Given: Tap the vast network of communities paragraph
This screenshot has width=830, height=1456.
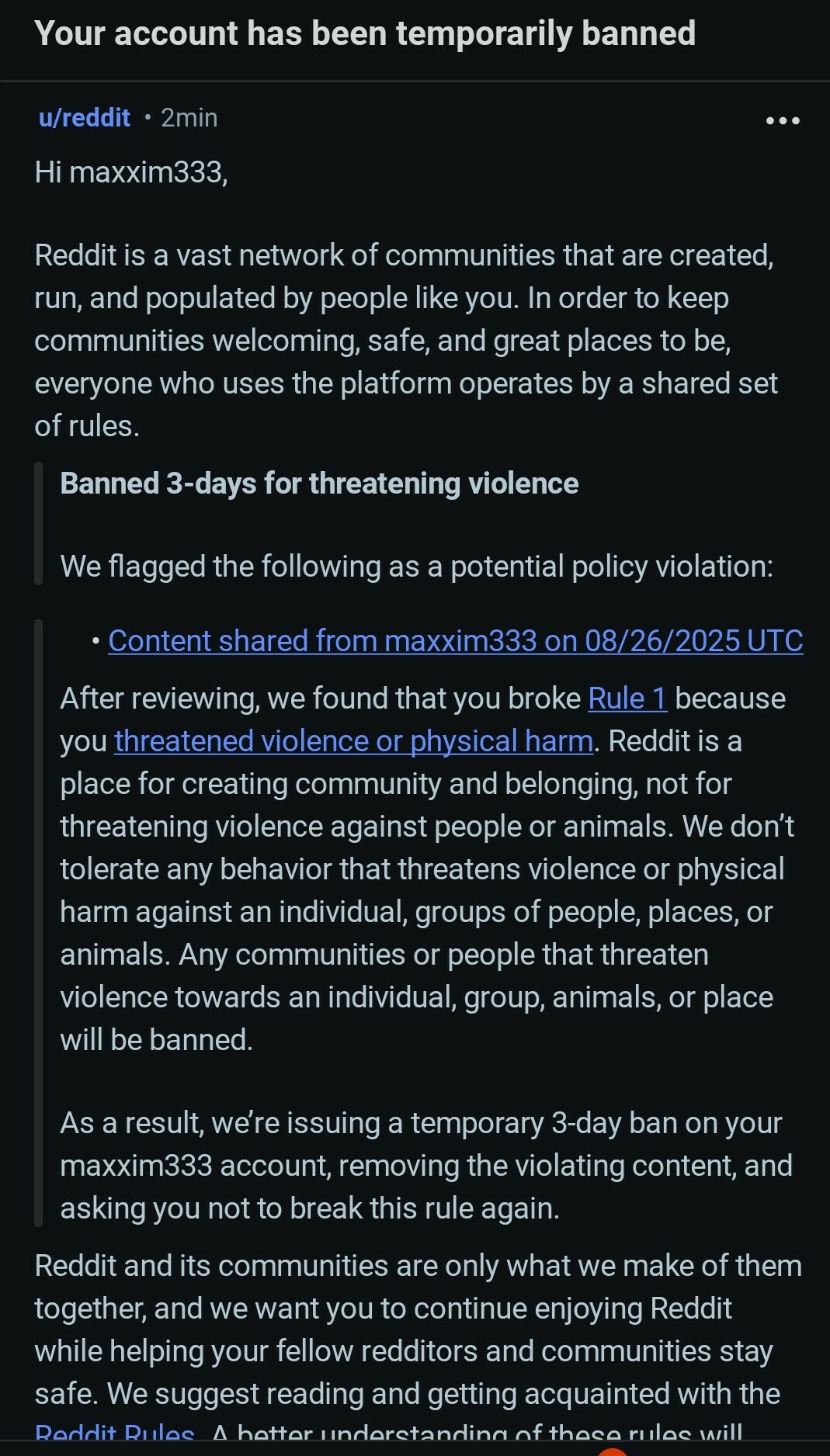Looking at the screenshot, I should [406, 341].
